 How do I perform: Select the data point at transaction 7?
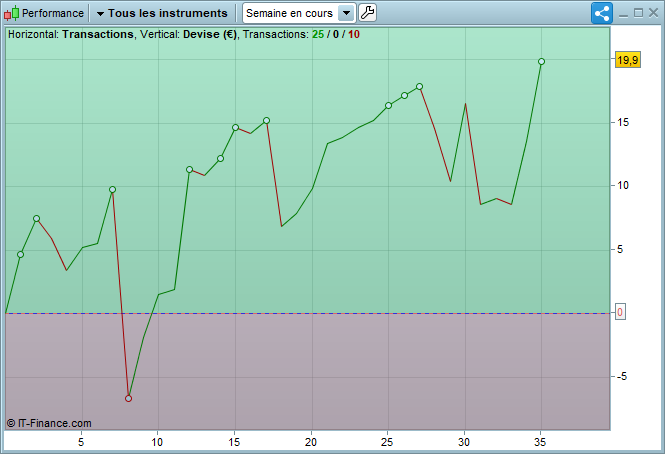tap(112, 190)
